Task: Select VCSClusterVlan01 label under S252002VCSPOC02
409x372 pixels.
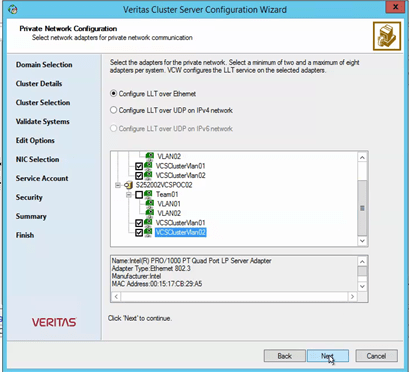Action: [x=180, y=223]
